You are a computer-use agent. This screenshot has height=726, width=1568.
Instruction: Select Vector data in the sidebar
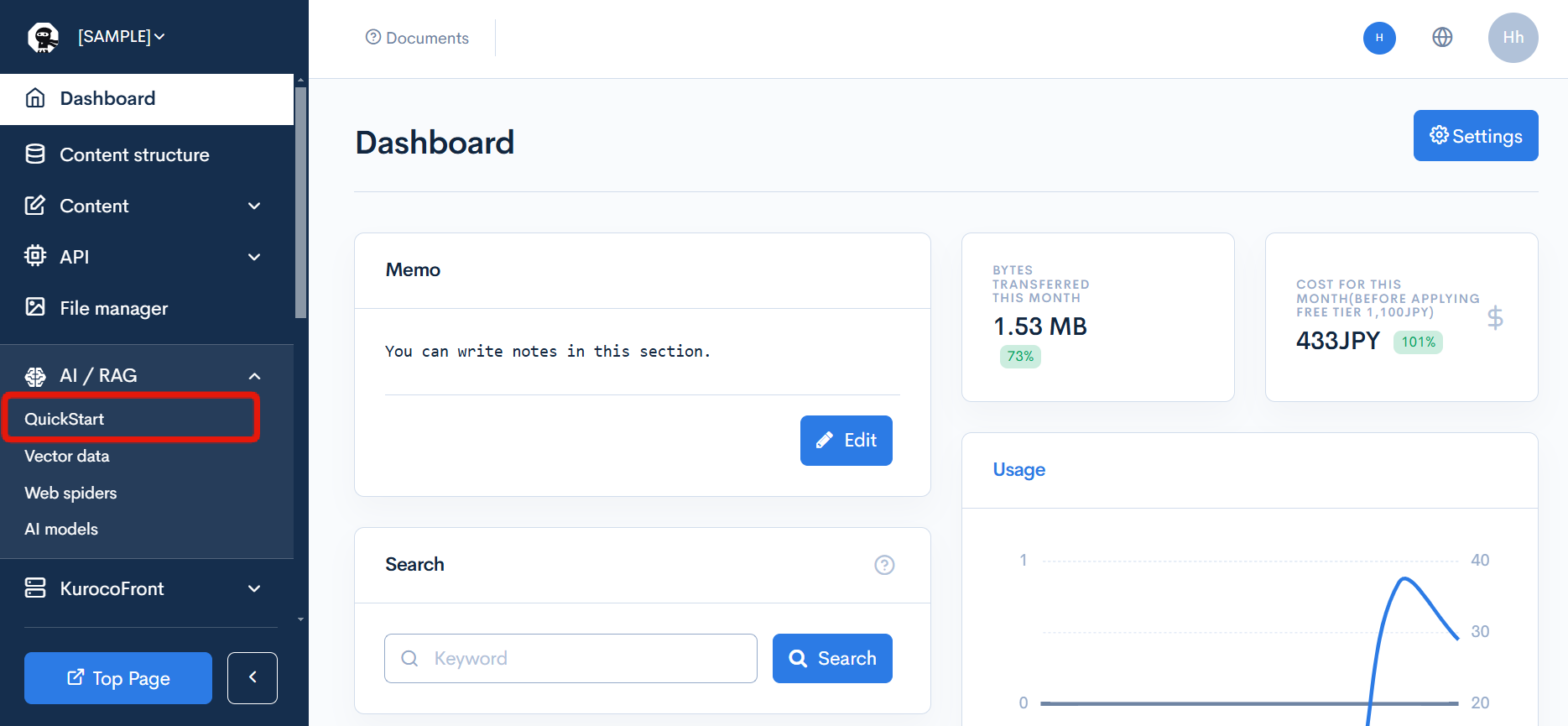[x=66, y=456]
